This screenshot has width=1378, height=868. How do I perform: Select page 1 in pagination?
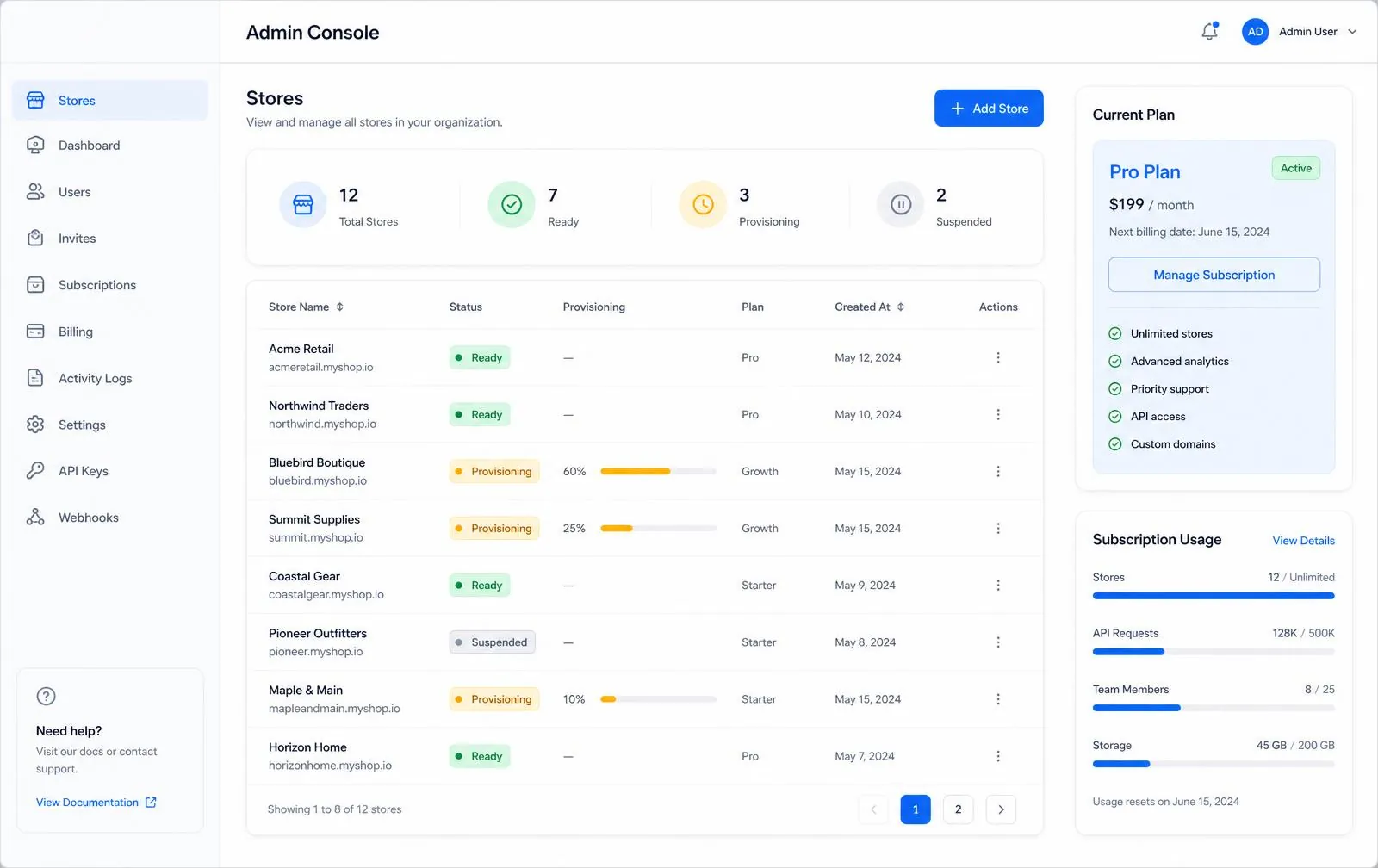tap(916, 809)
